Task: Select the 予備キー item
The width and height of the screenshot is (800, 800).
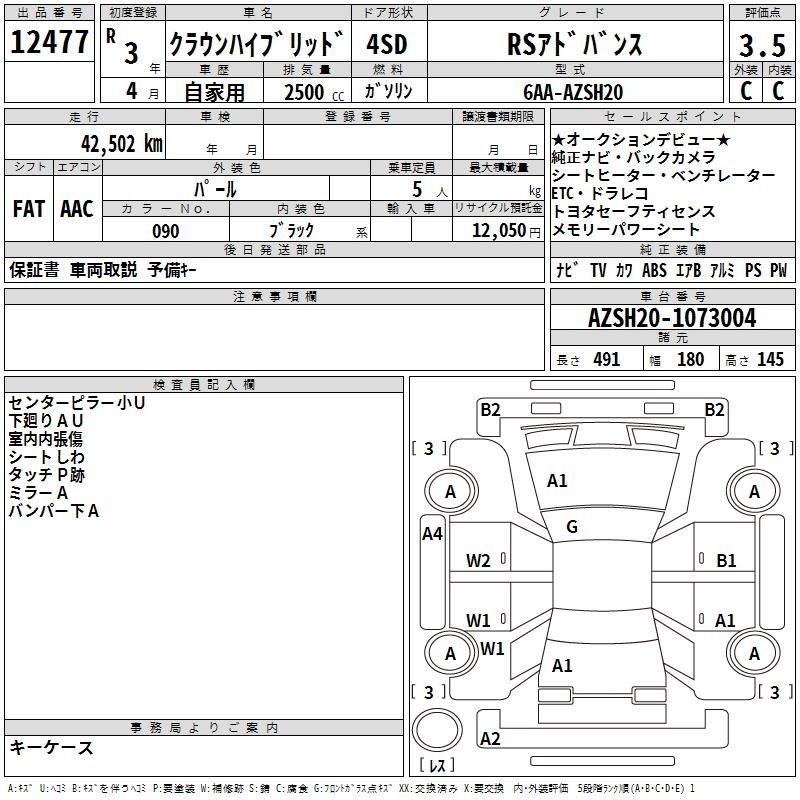Action: (x=172, y=269)
